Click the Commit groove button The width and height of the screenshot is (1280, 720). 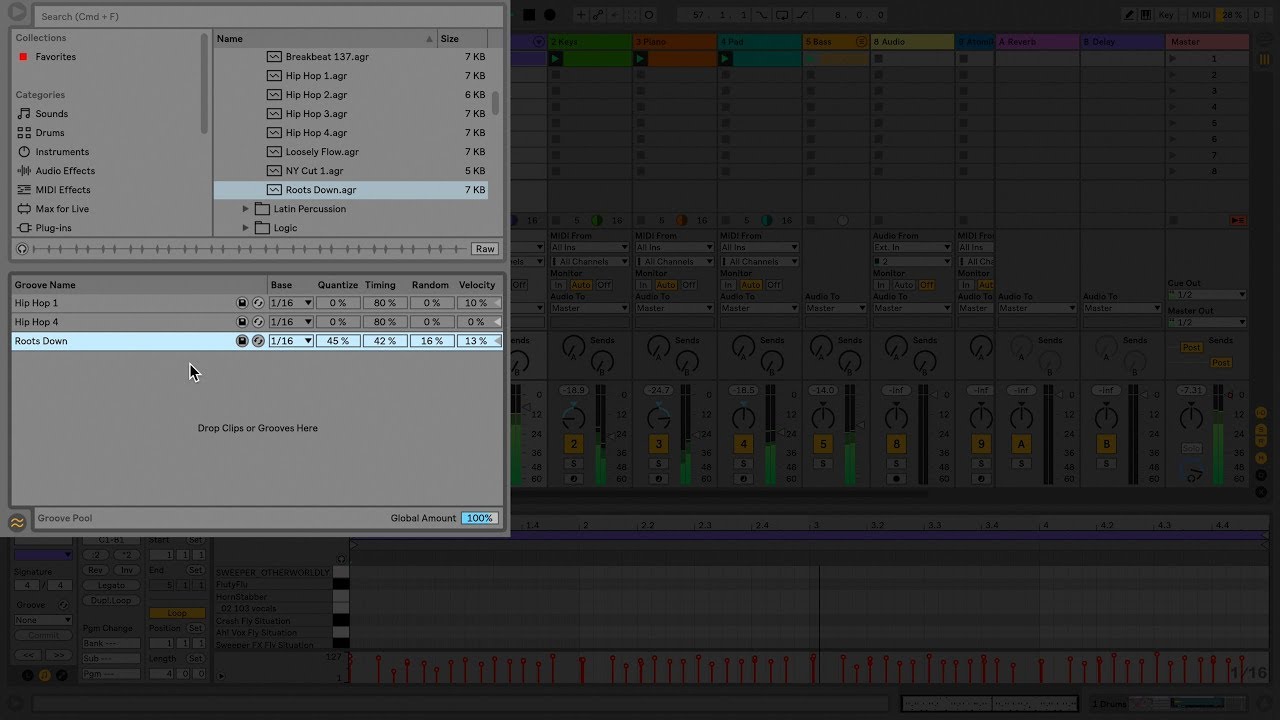pyautogui.click(x=43, y=635)
